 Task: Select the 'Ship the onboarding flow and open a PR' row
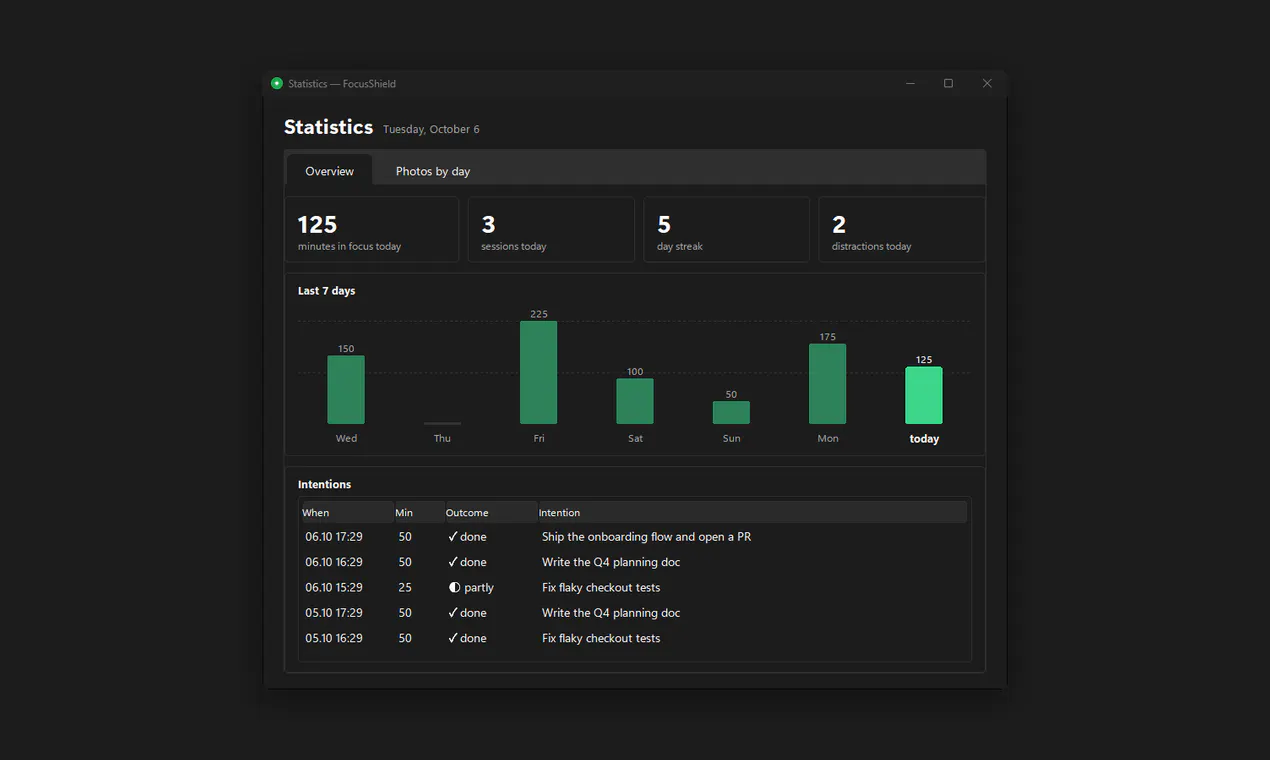click(635, 537)
